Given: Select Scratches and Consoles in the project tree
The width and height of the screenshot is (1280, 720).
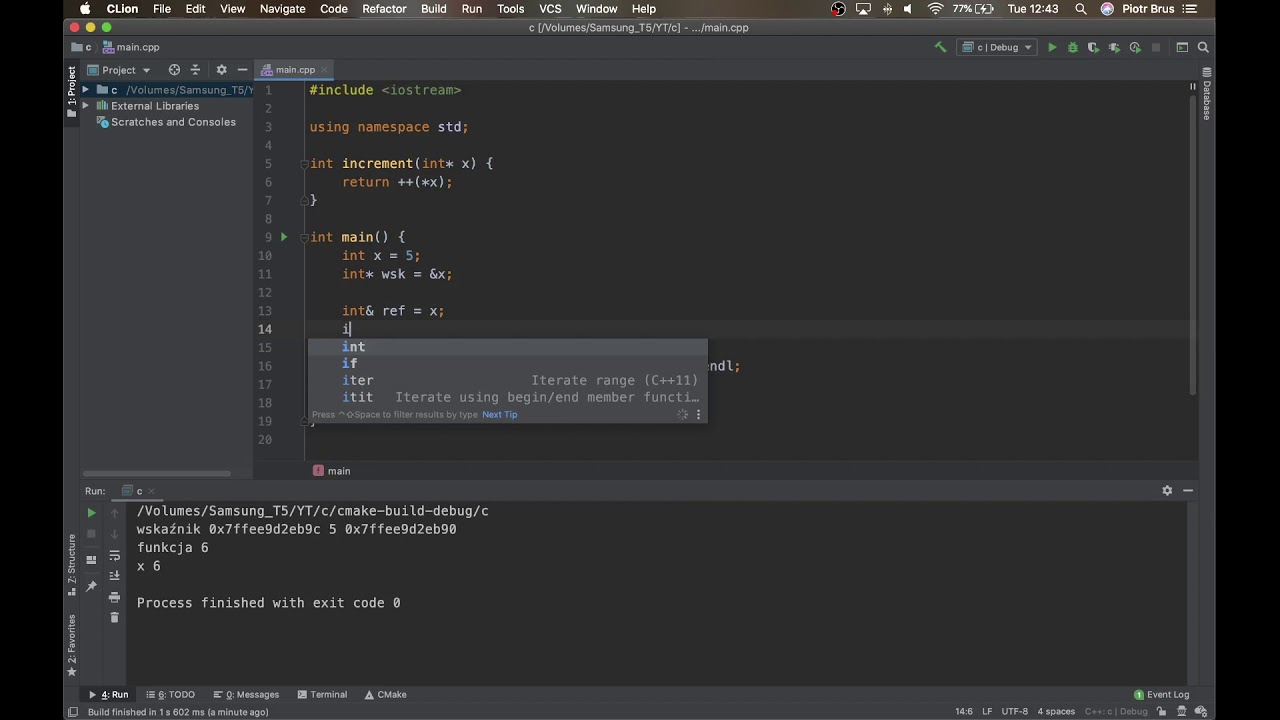Looking at the screenshot, I should (166, 122).
